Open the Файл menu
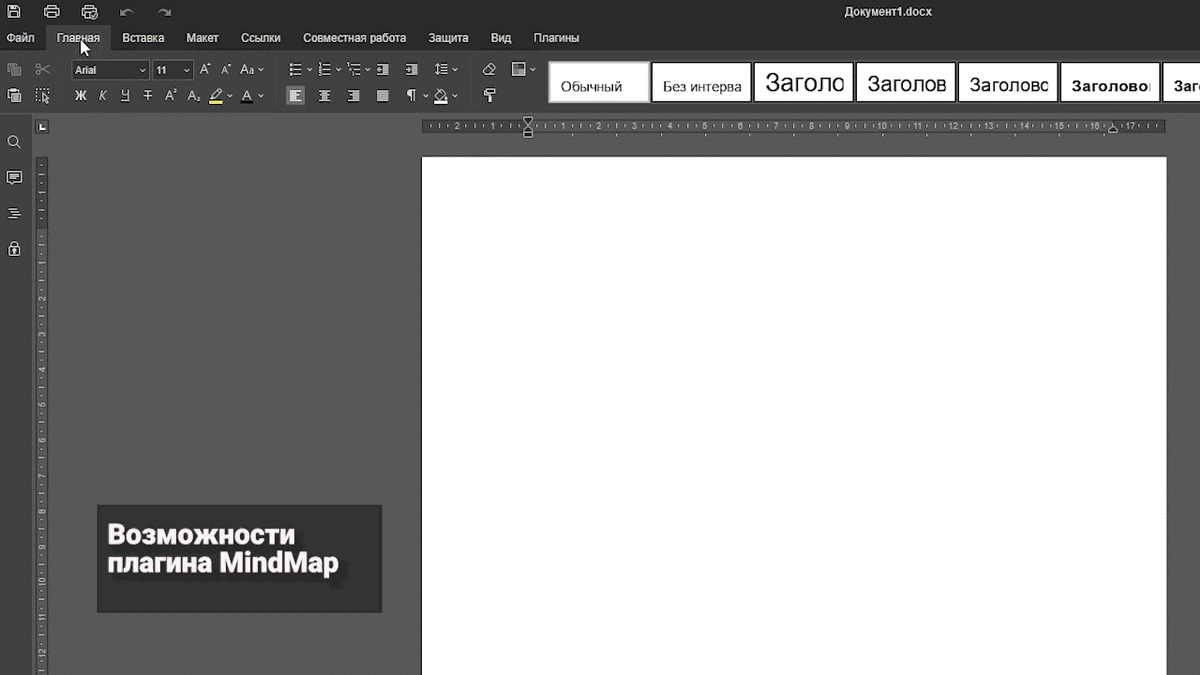 [20, 38]
